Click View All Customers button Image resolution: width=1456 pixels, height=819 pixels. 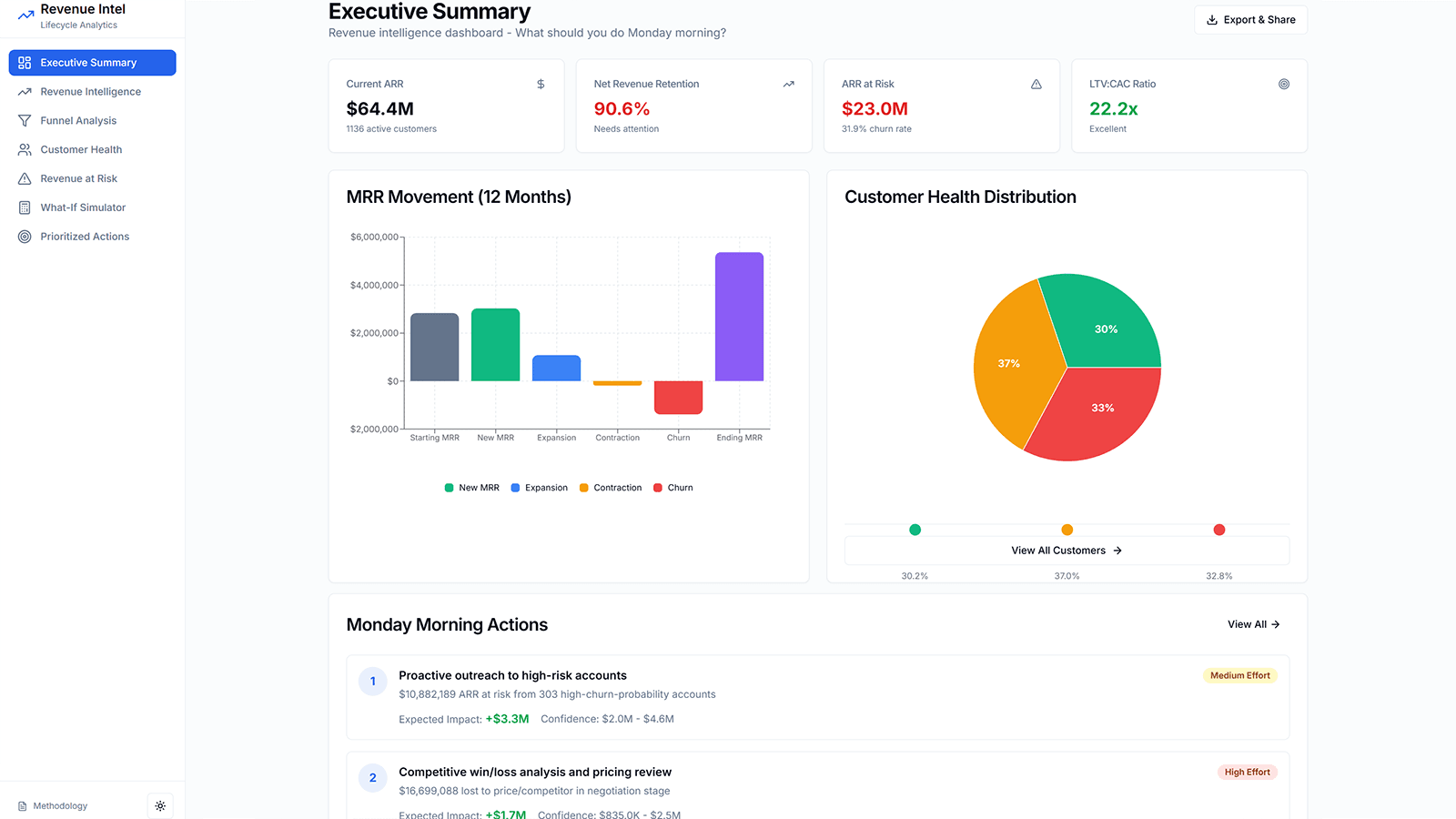click(1066, 550)
